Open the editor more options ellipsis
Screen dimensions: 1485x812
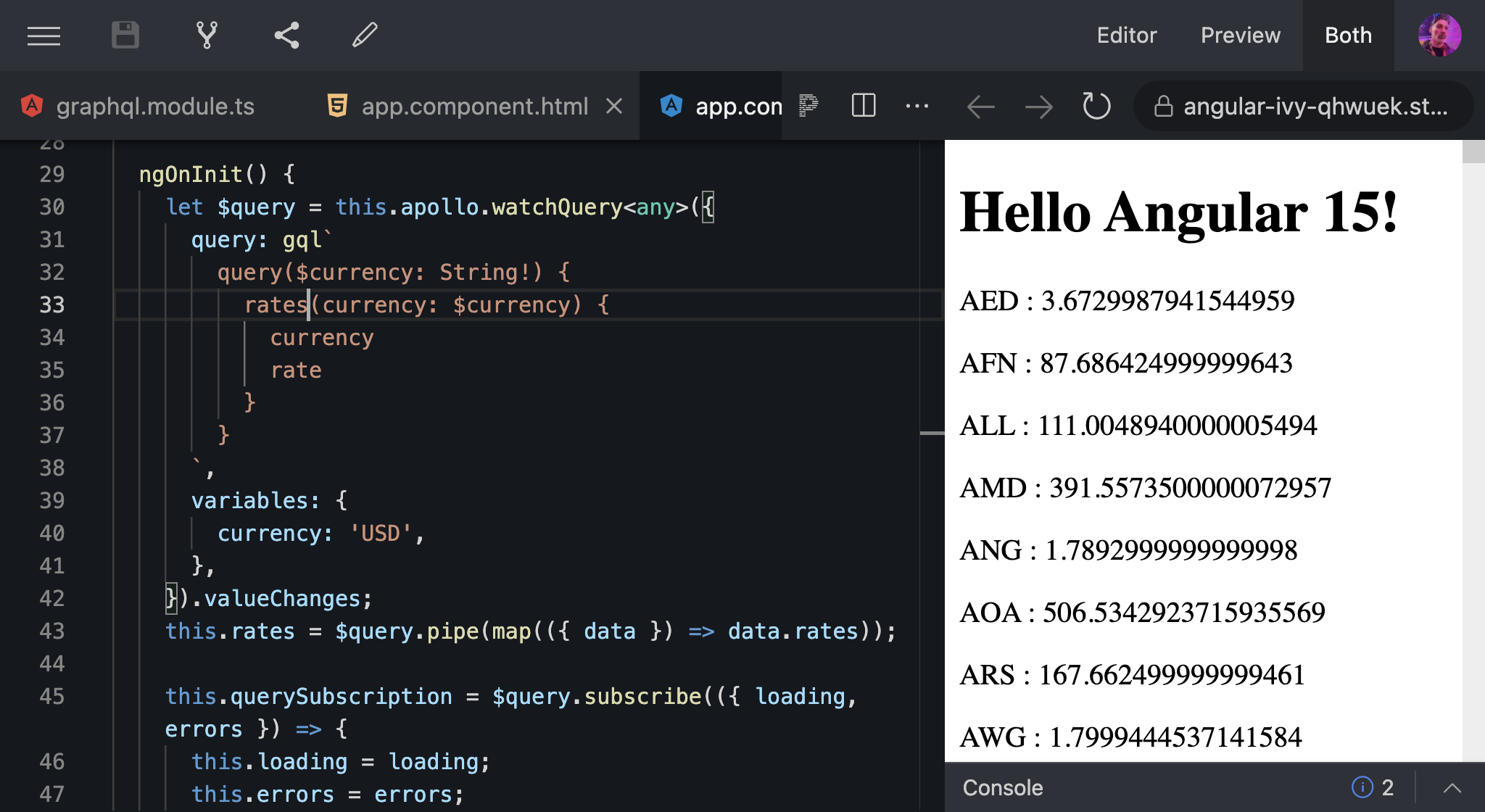coord(917,107)
